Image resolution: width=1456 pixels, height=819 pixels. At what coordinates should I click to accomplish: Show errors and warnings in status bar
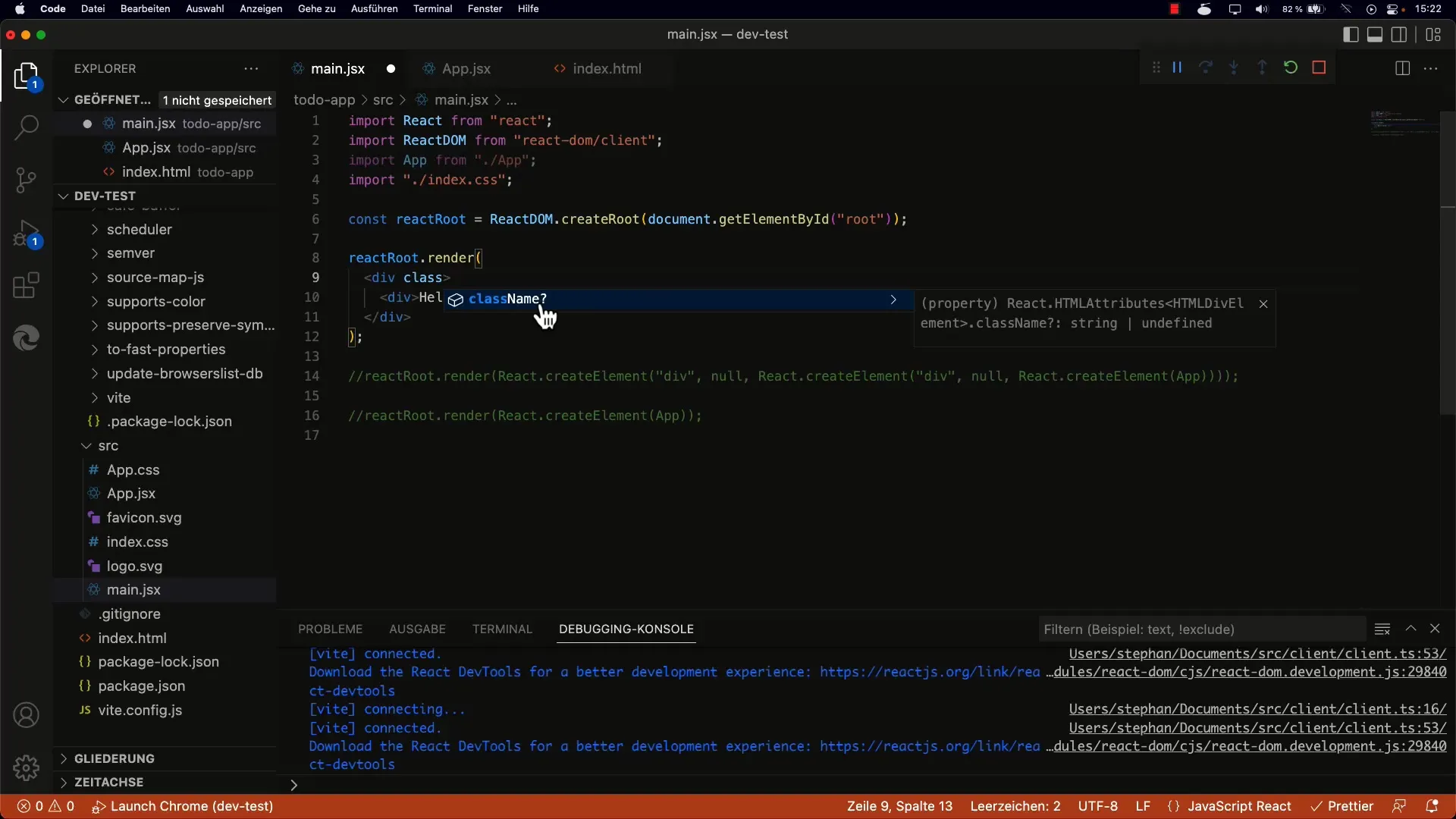[45, 806]
